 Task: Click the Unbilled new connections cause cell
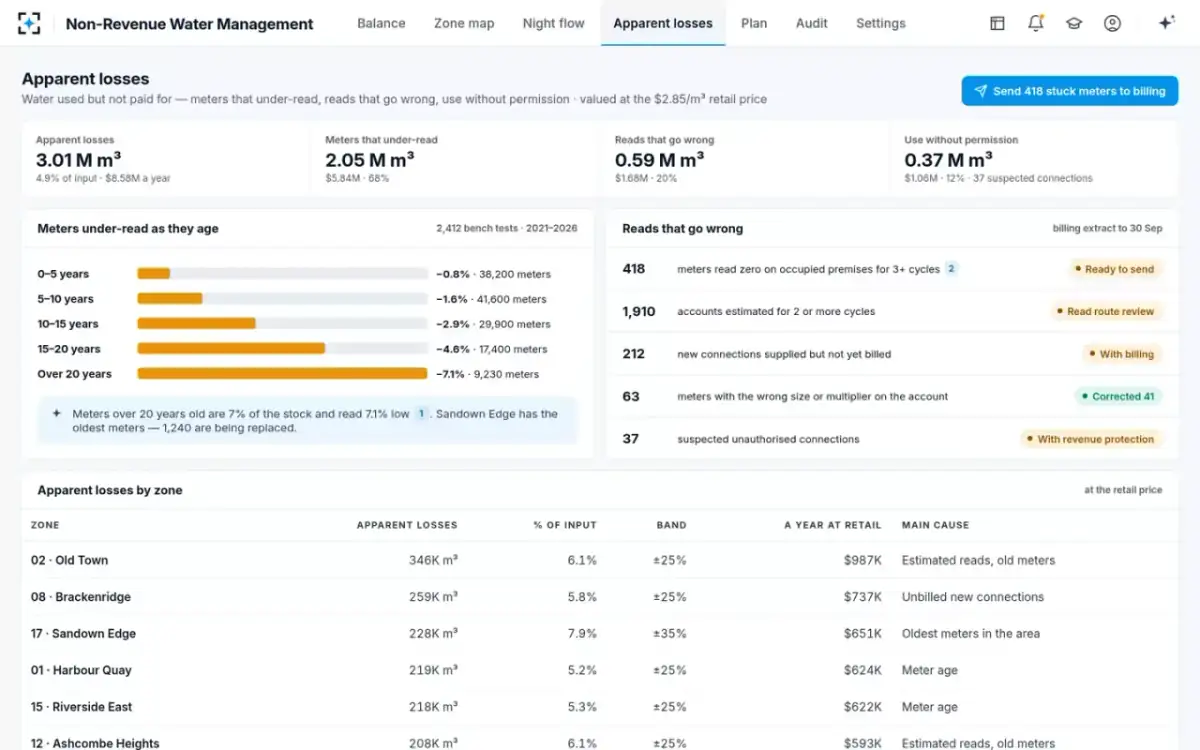973,597
